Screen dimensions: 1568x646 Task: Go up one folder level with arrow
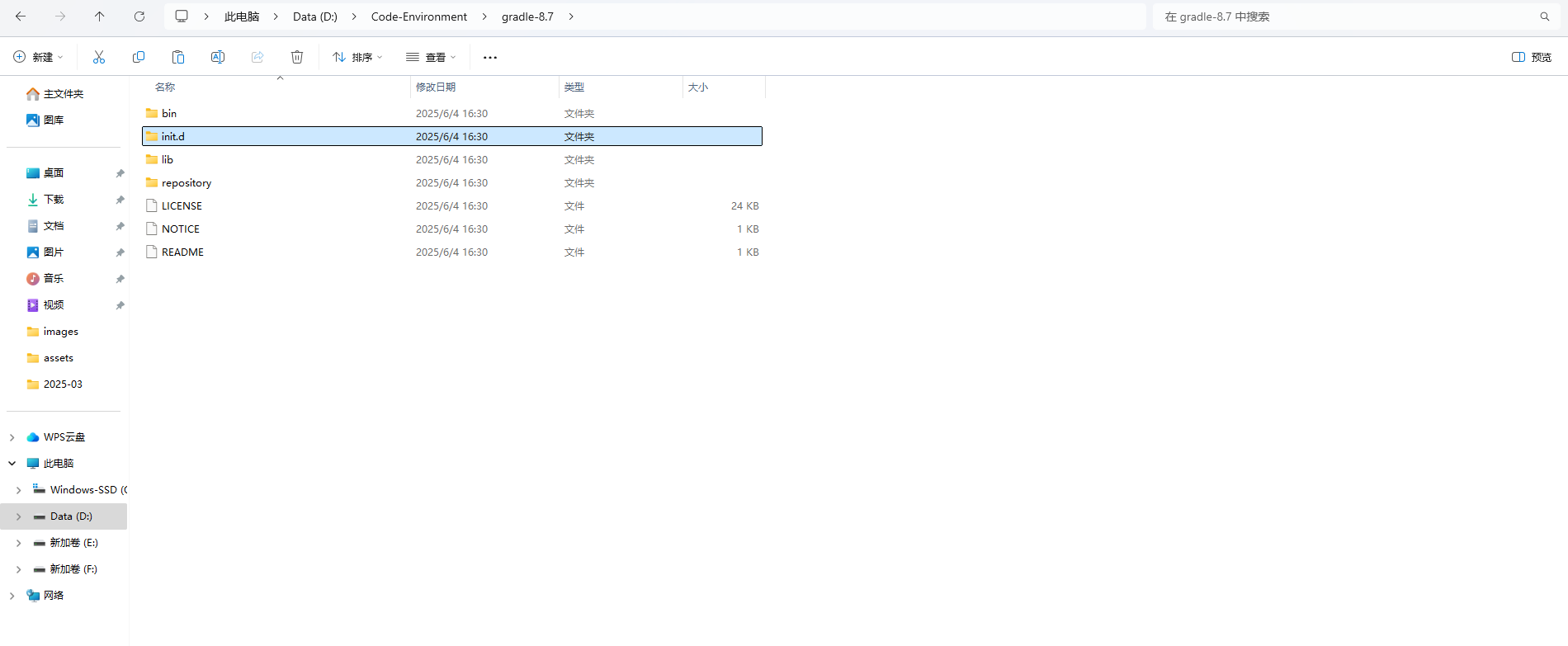[x=99, y=17]
